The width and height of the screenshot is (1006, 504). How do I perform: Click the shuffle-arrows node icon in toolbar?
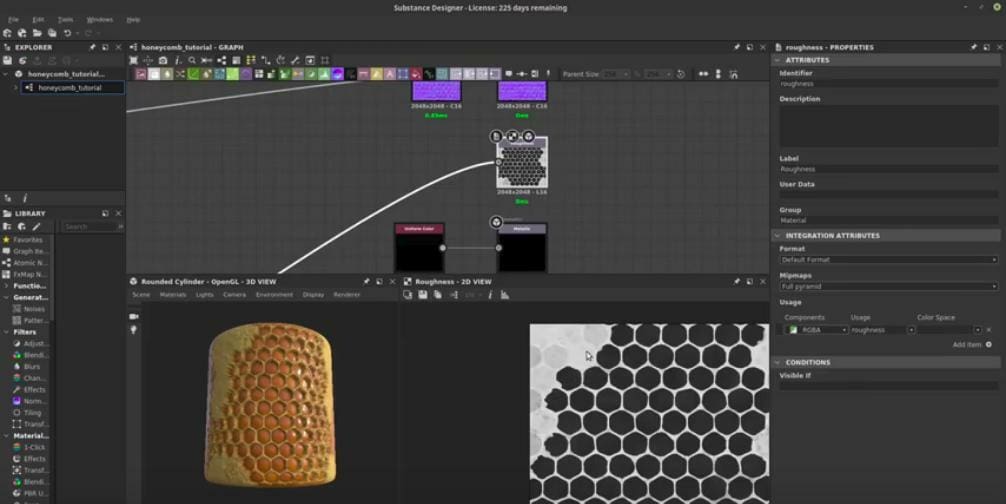click(x=180, y=74)
